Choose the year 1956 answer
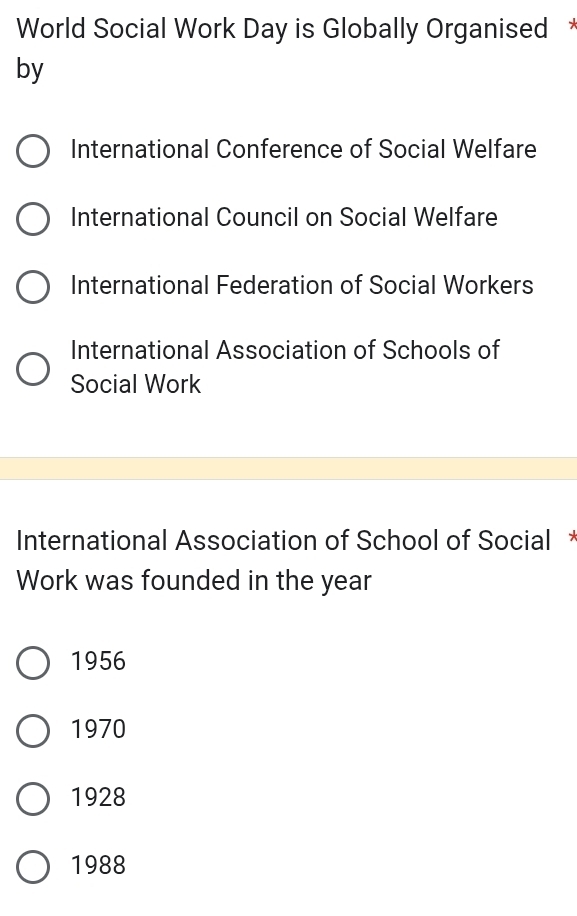577x916 pixels. pos(33,663)
